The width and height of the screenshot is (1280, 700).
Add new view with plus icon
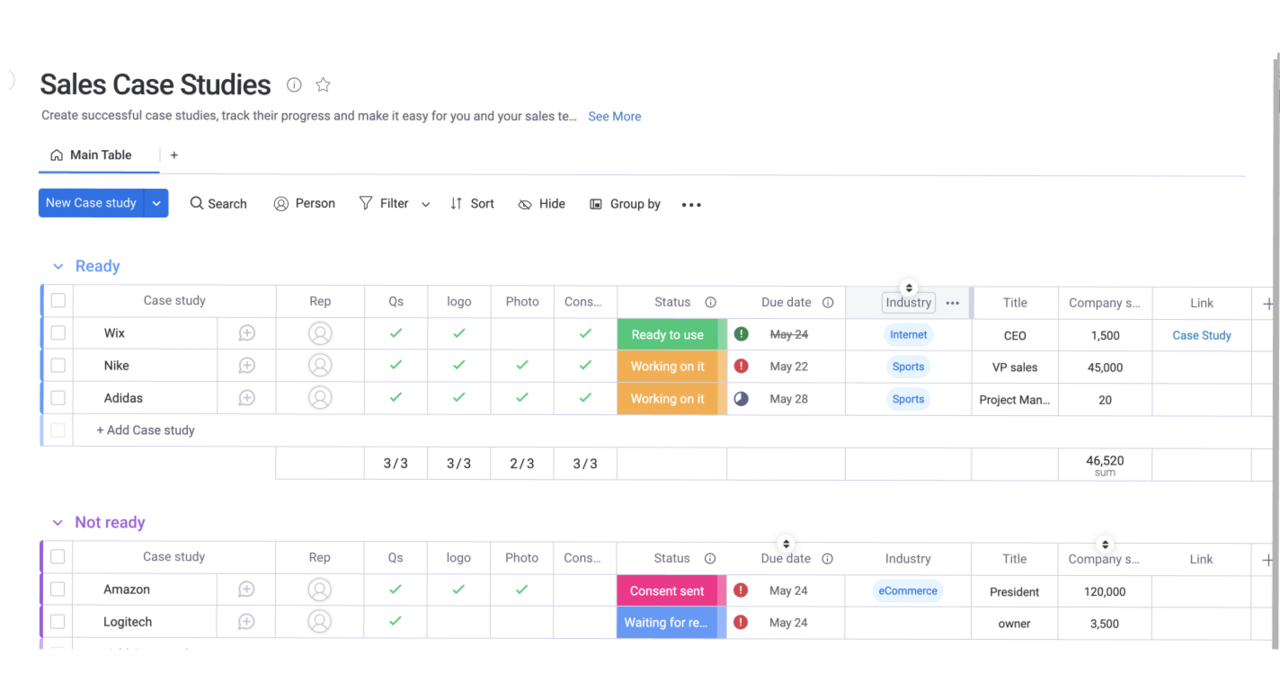click(174, 155)
